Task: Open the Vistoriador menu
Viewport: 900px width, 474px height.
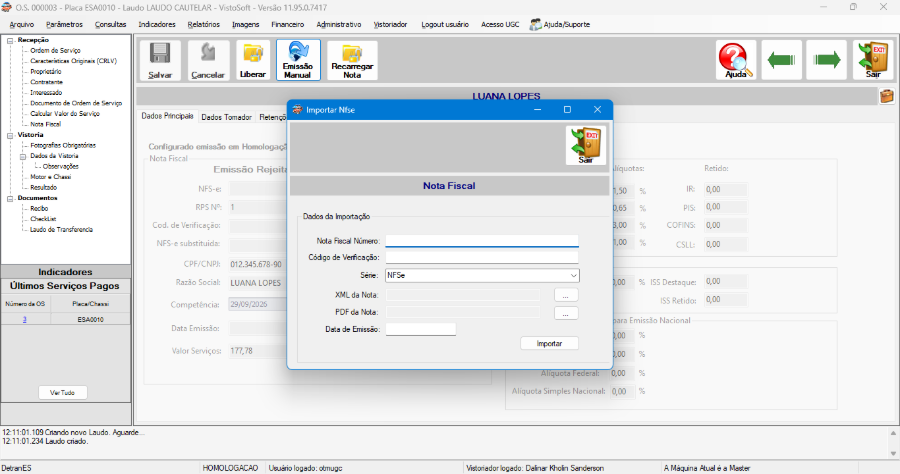Action: click(390, 25)
